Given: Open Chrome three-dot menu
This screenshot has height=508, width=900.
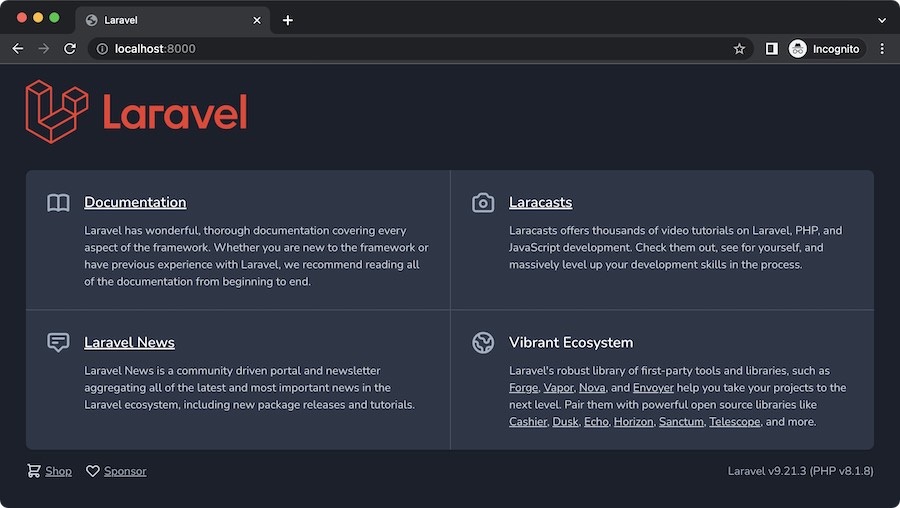Looking at the screenshot, I should click(x=882, y=49).
